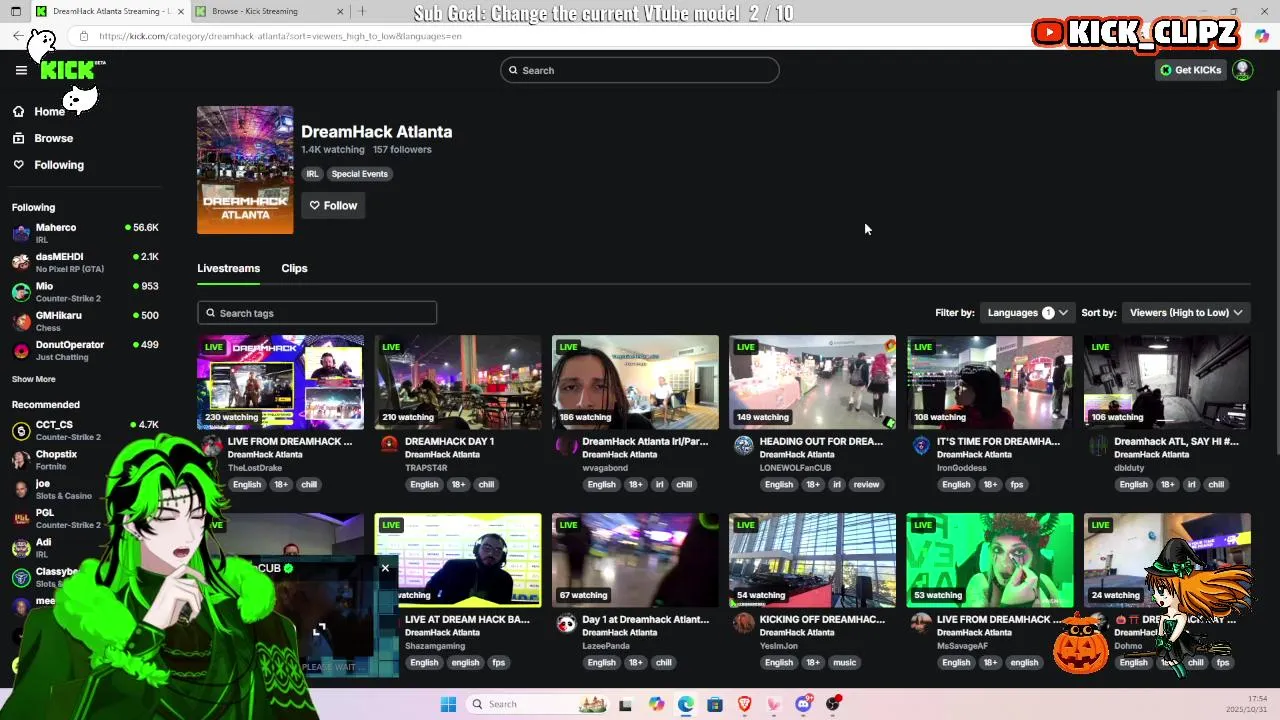
Task: Close the floating mini player popup
Action: tap(385, 568)
